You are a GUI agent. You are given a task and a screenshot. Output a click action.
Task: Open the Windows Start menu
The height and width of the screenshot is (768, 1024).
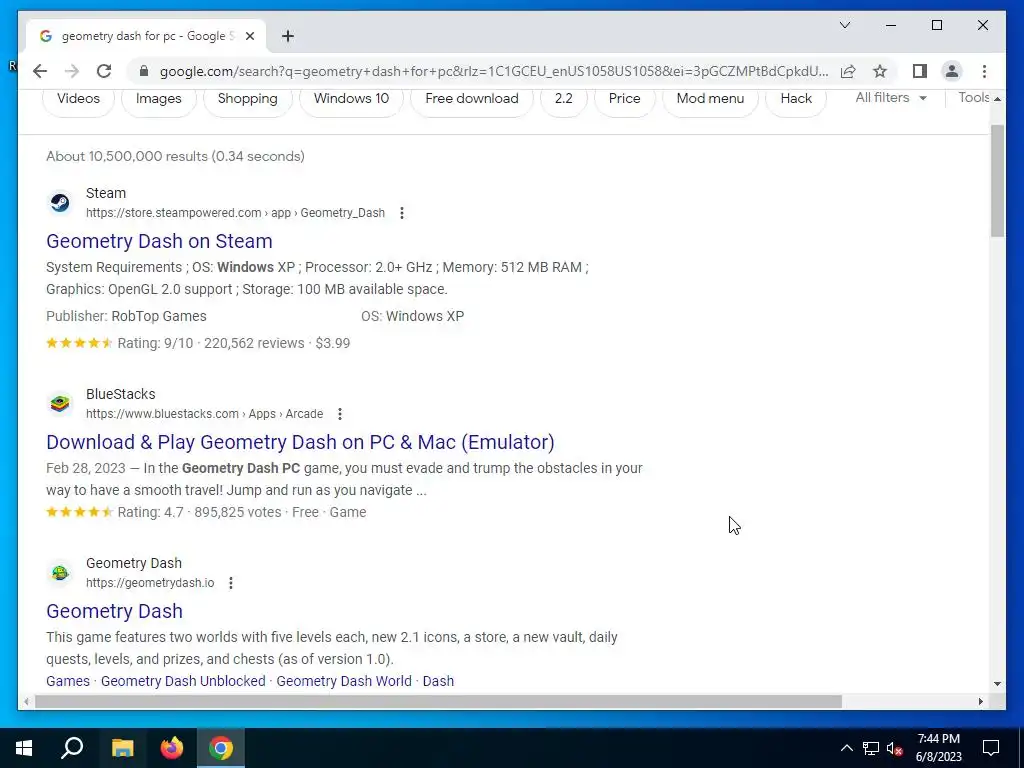[24, 748]
